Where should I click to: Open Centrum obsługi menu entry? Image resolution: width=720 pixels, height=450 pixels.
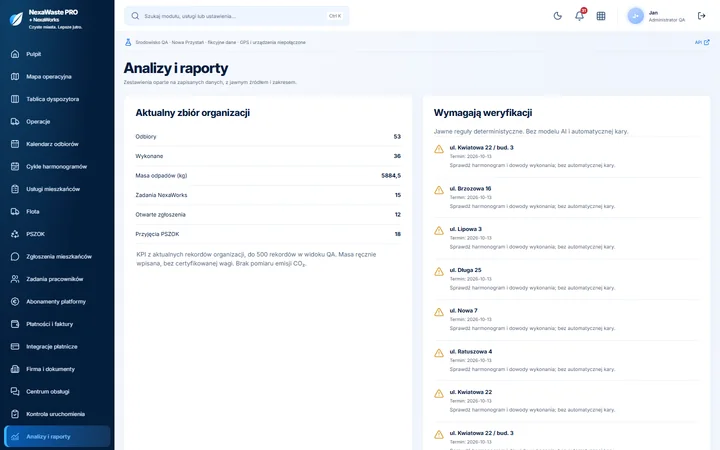pos(57,391)
